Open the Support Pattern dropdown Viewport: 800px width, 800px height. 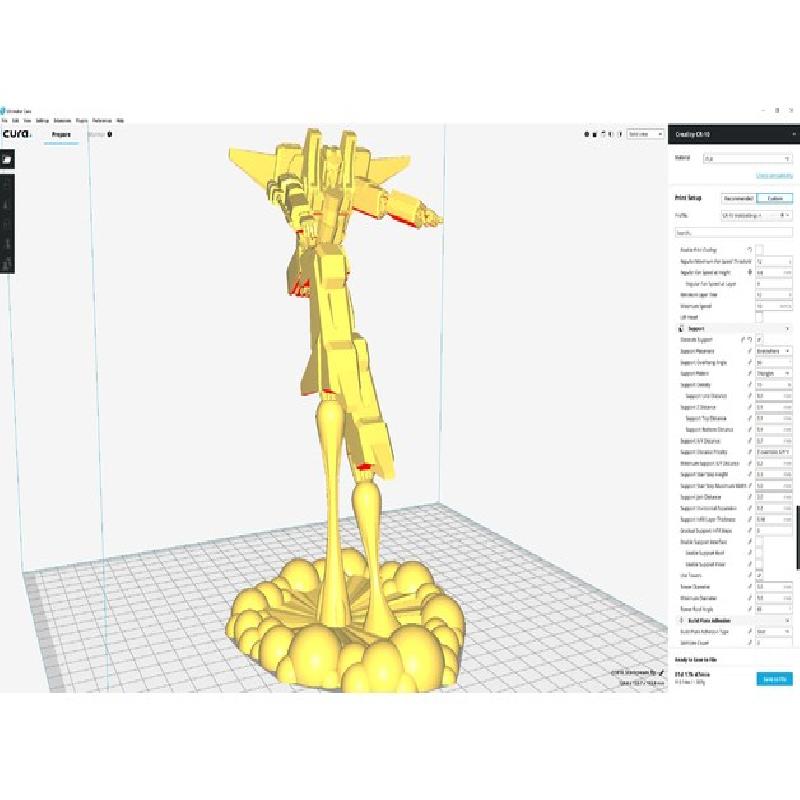(774, 373)
